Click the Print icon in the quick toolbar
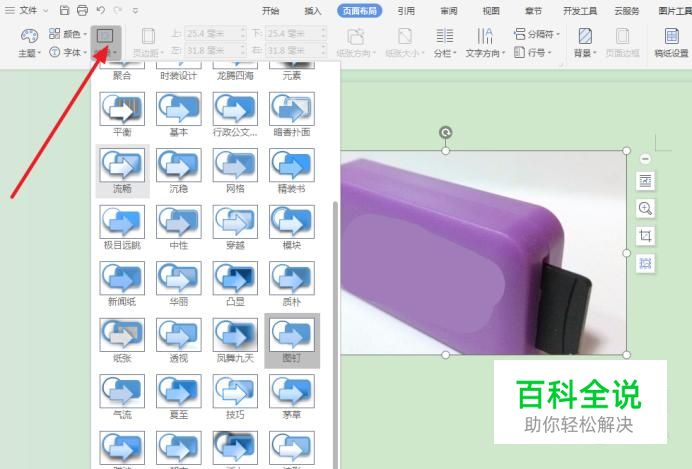Image resolution: width=692 pixels, height=469 pixels. pos(82,10)
